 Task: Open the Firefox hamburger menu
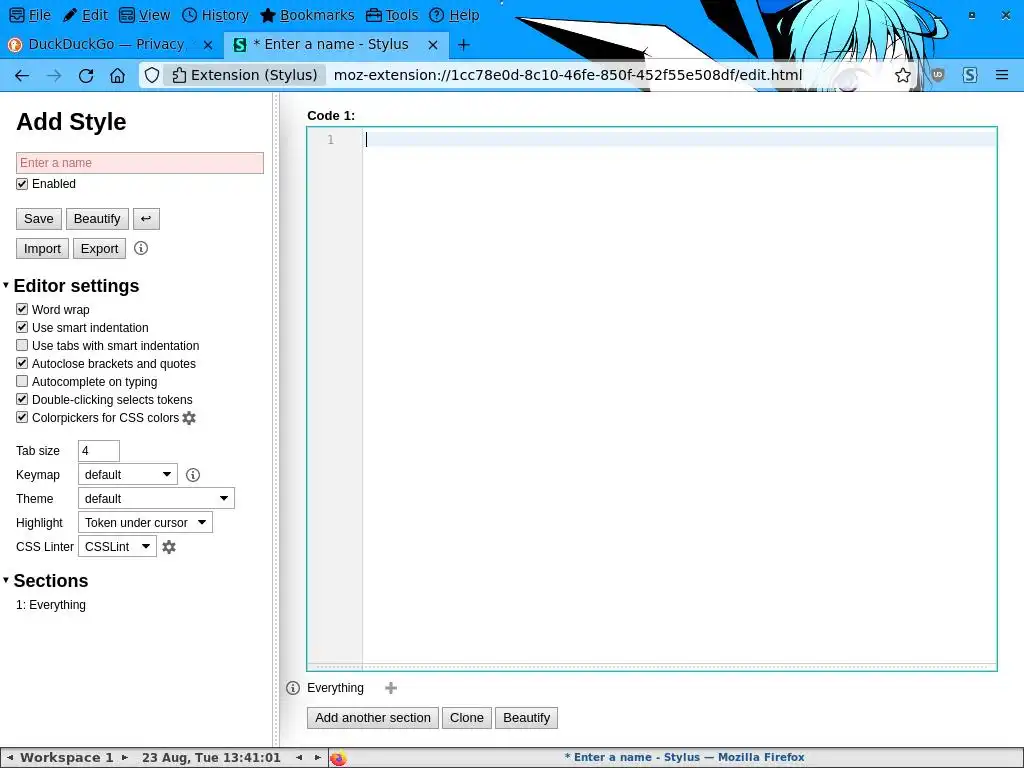coord(1002,76)
